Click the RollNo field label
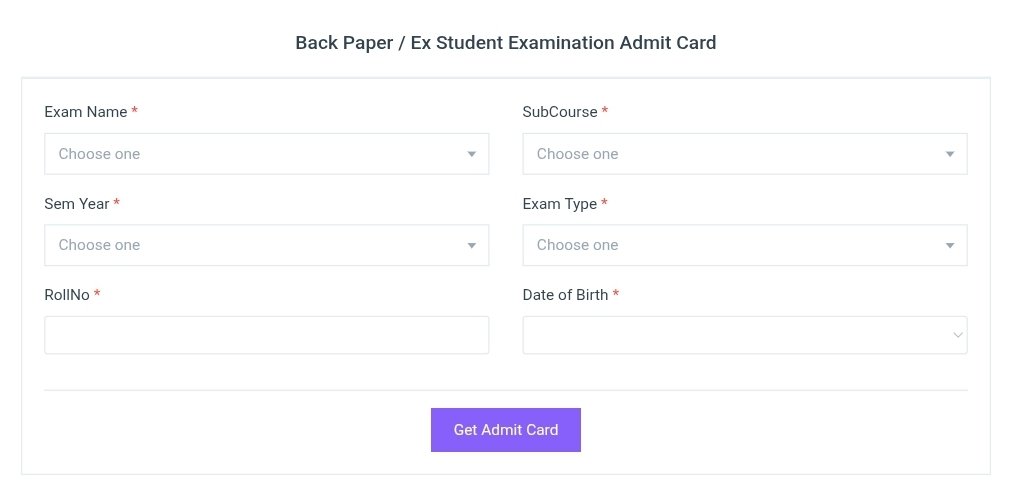Viewport: 1010px width, 492px height. point(67,295)
